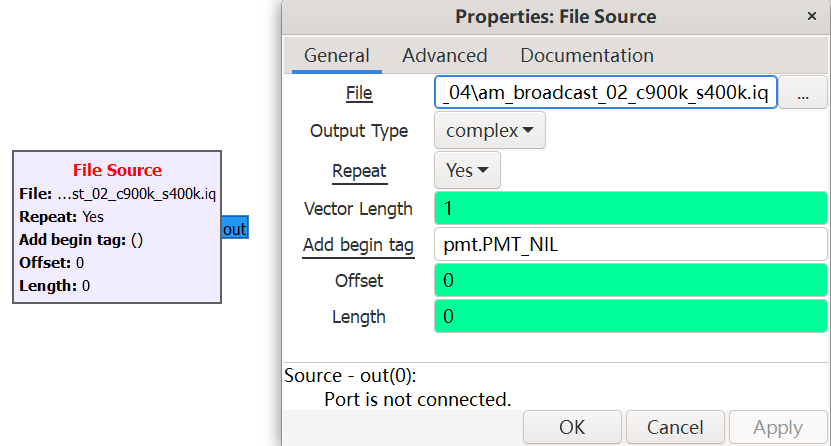
Task: Click the Length value field
Action: pos(630,317)
